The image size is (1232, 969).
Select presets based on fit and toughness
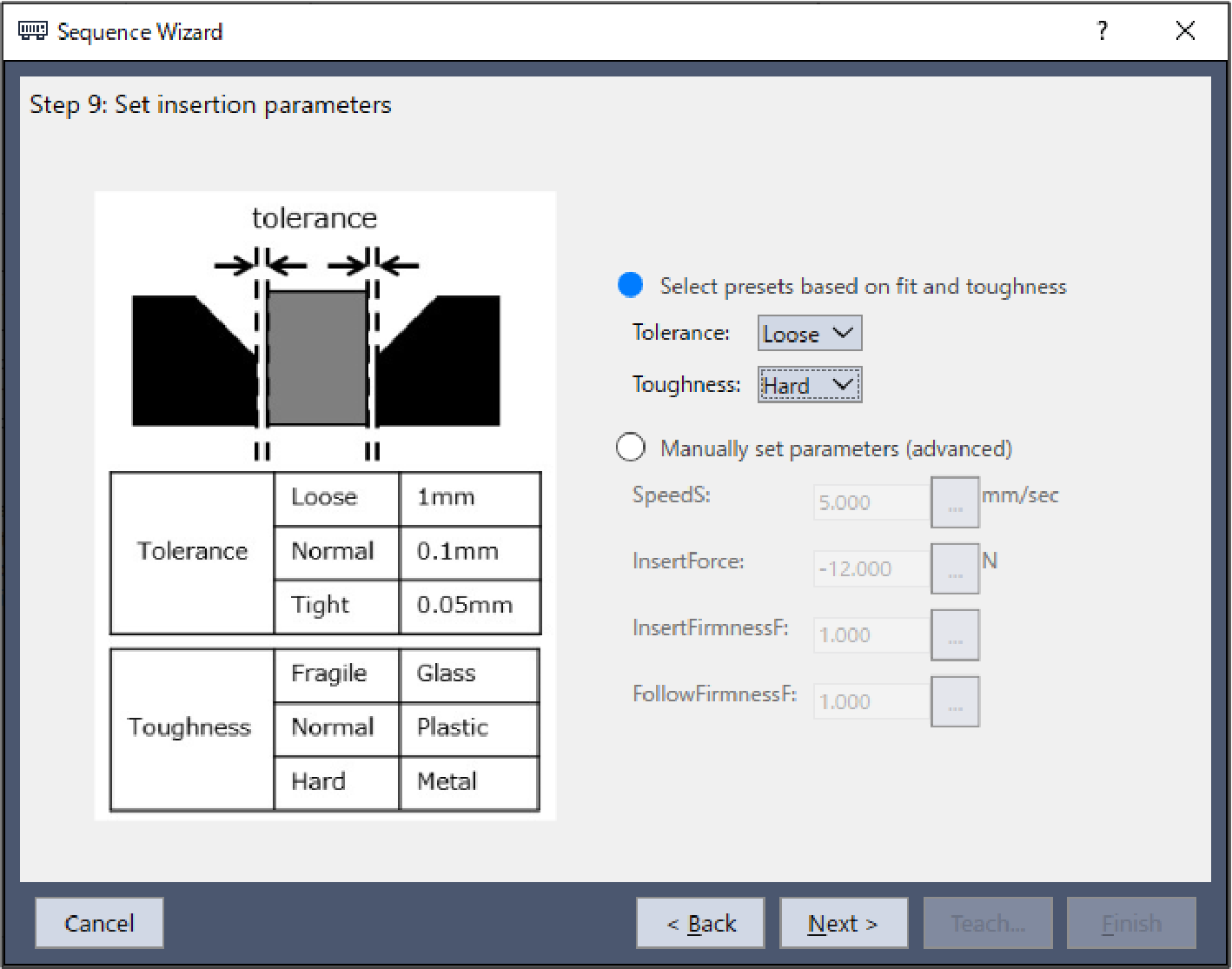coord(630,286)
